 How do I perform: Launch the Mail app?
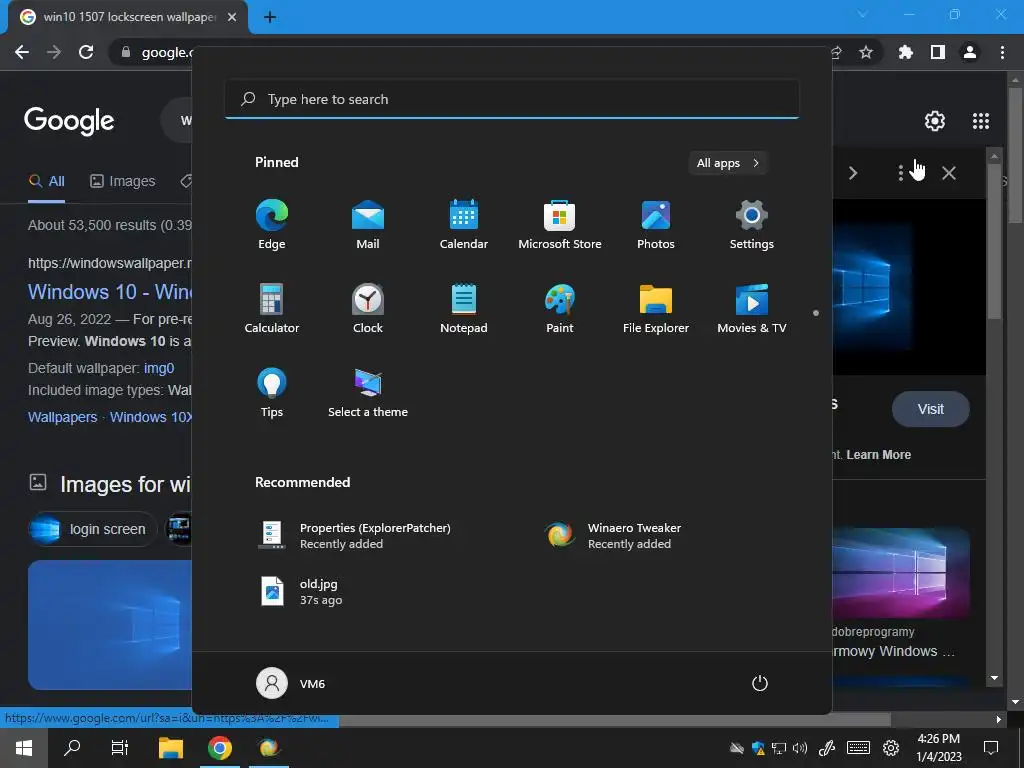tap(368, 225)
